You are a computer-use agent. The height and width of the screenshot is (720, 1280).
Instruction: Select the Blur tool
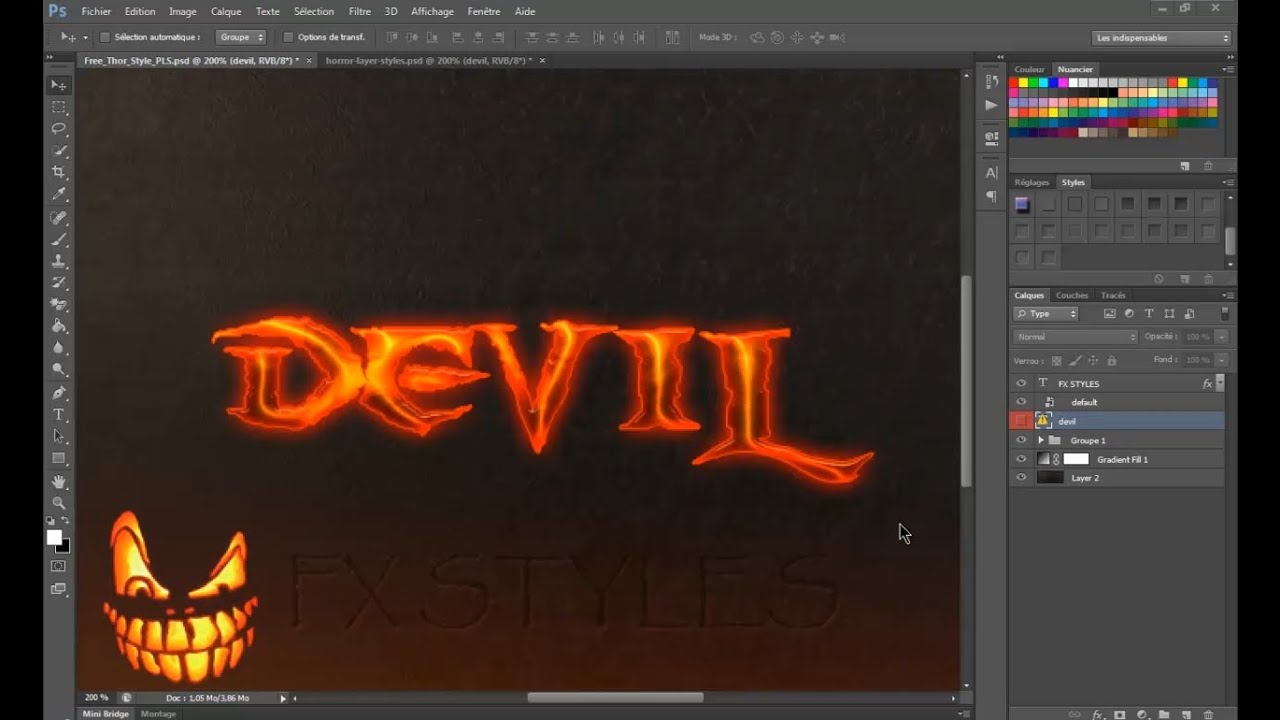pos(59,349)
